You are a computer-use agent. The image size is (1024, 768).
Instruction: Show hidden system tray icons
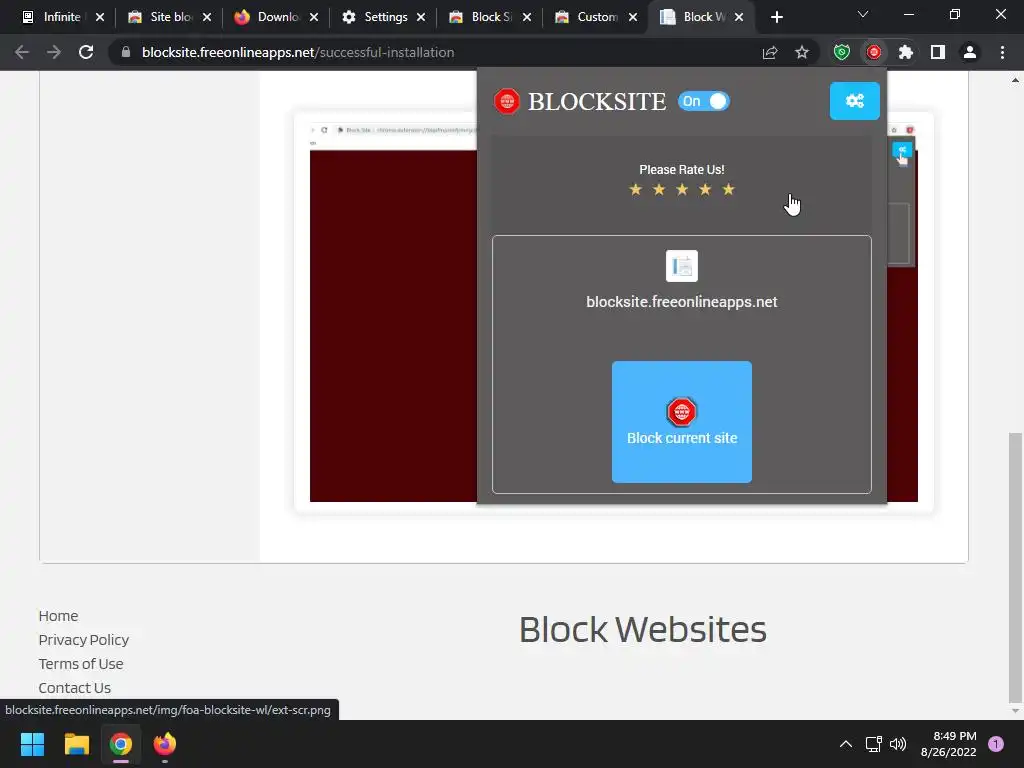846,744
